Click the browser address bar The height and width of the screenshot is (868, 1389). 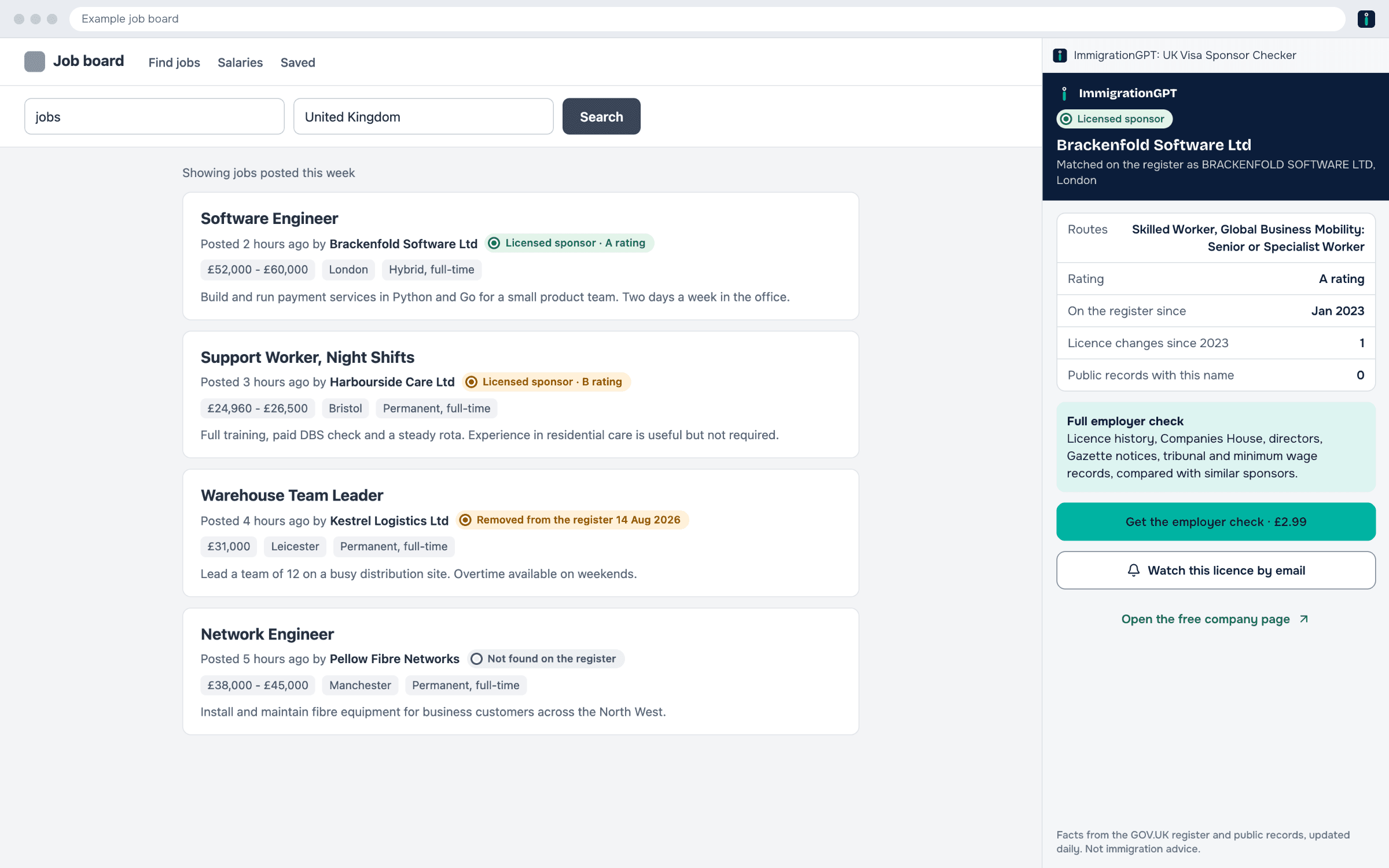pos(707,19)
